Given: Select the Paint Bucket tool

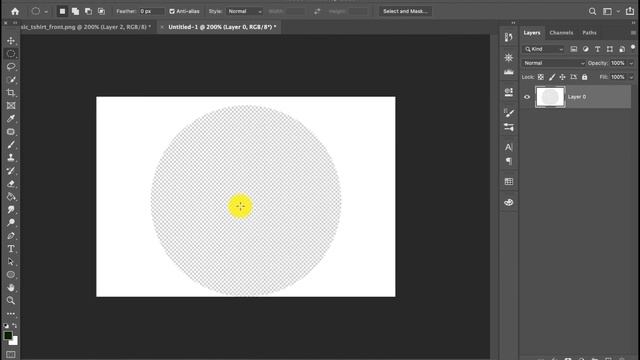Looking at the screenshot, I should click(x=11, y=197).
